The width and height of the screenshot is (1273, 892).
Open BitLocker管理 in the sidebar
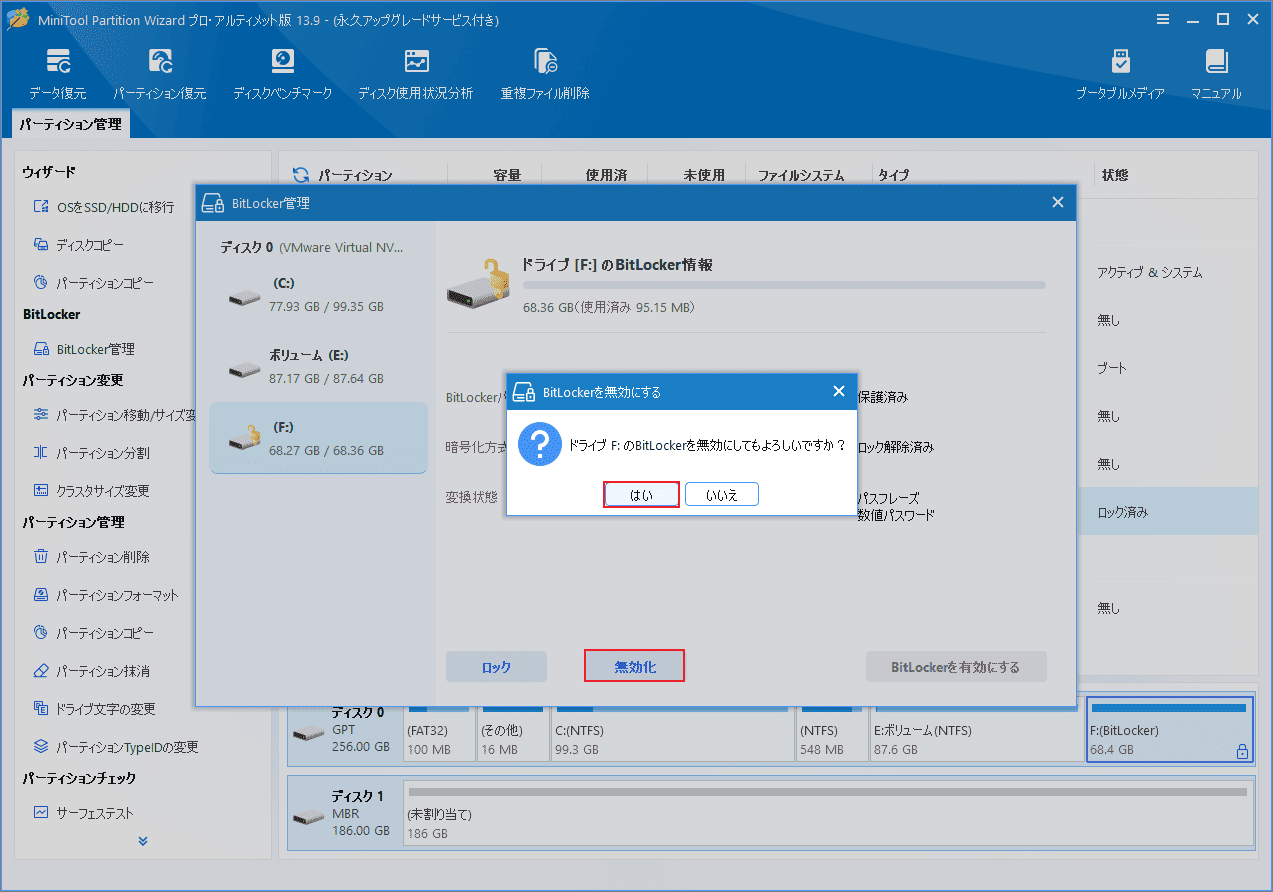pos(84,349)
